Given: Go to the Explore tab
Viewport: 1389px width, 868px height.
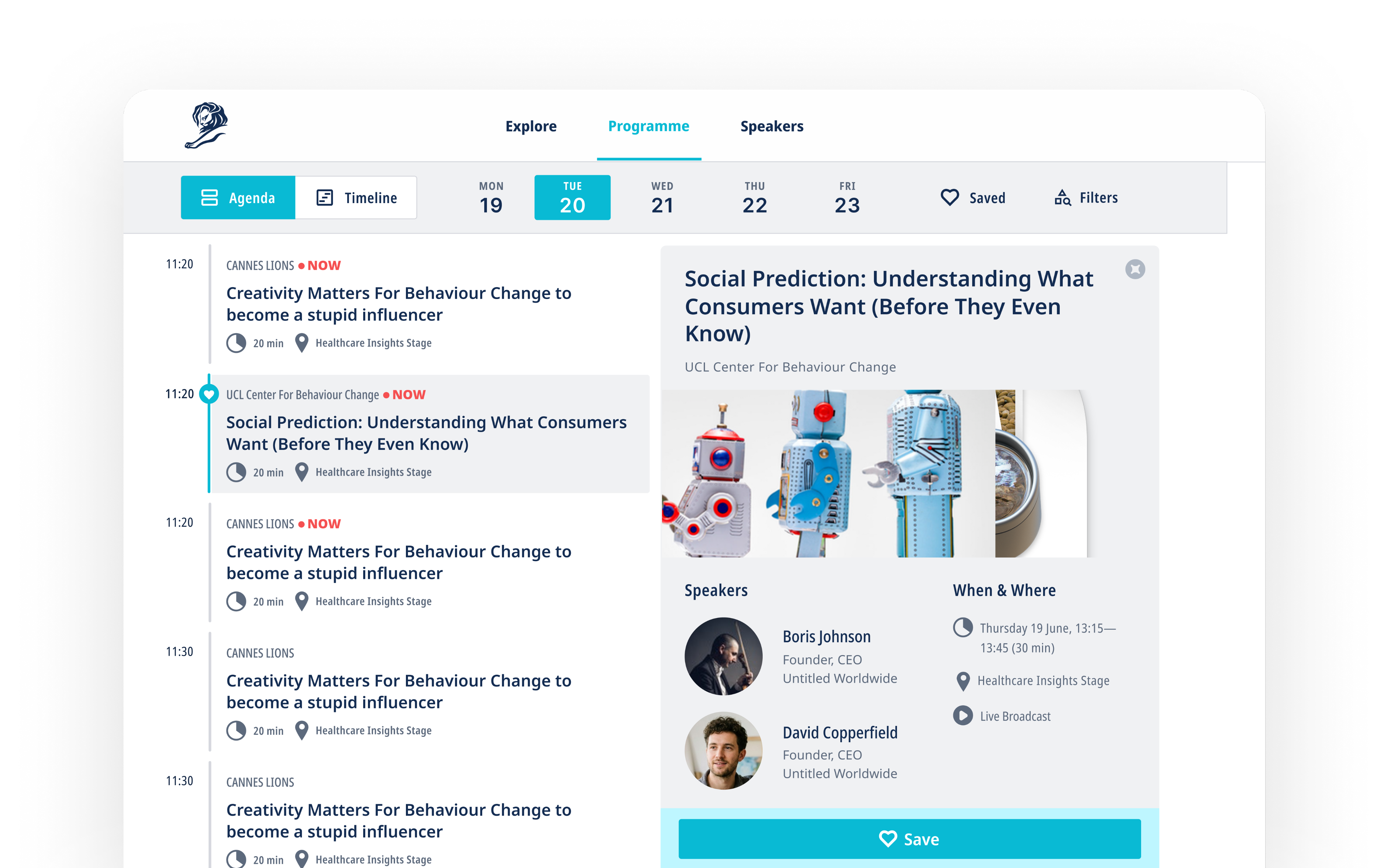Looking at the screenshot, I should point(531,126).
